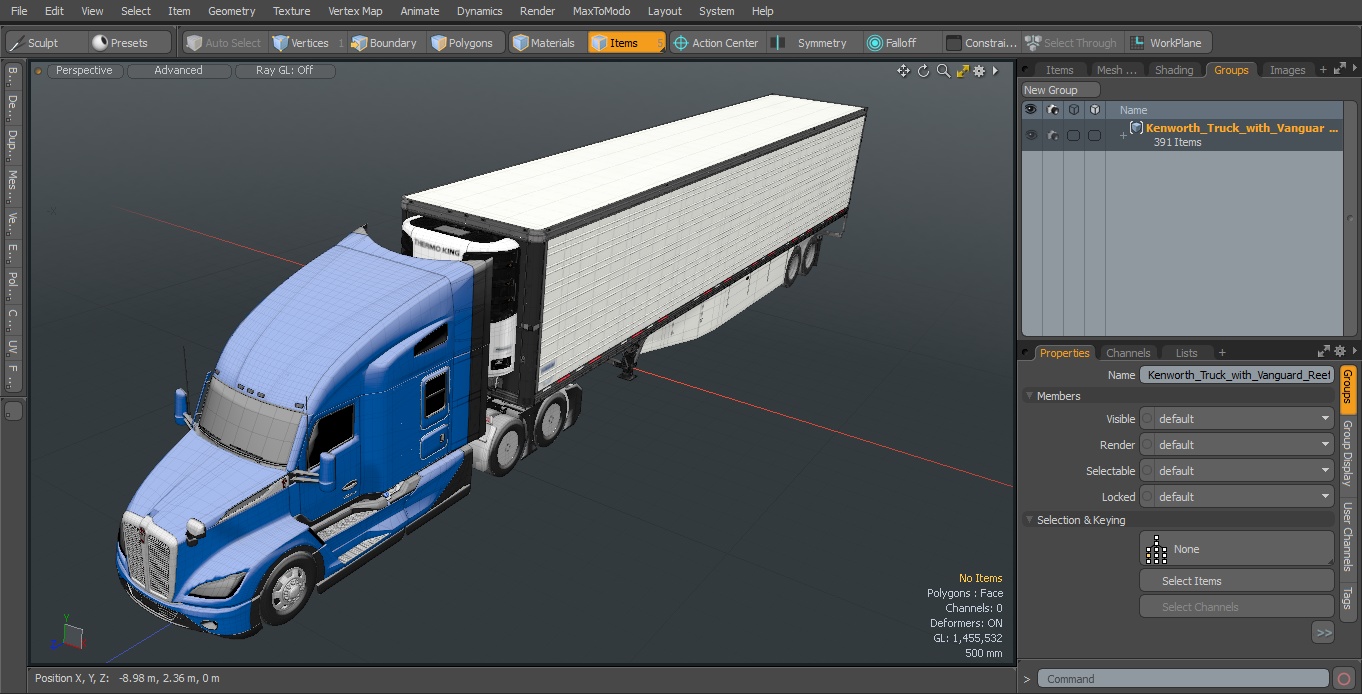Open the Render dropdown
Viewport: 1362px width, 694px height.
pyautogui.click(x=1237, y=445)
